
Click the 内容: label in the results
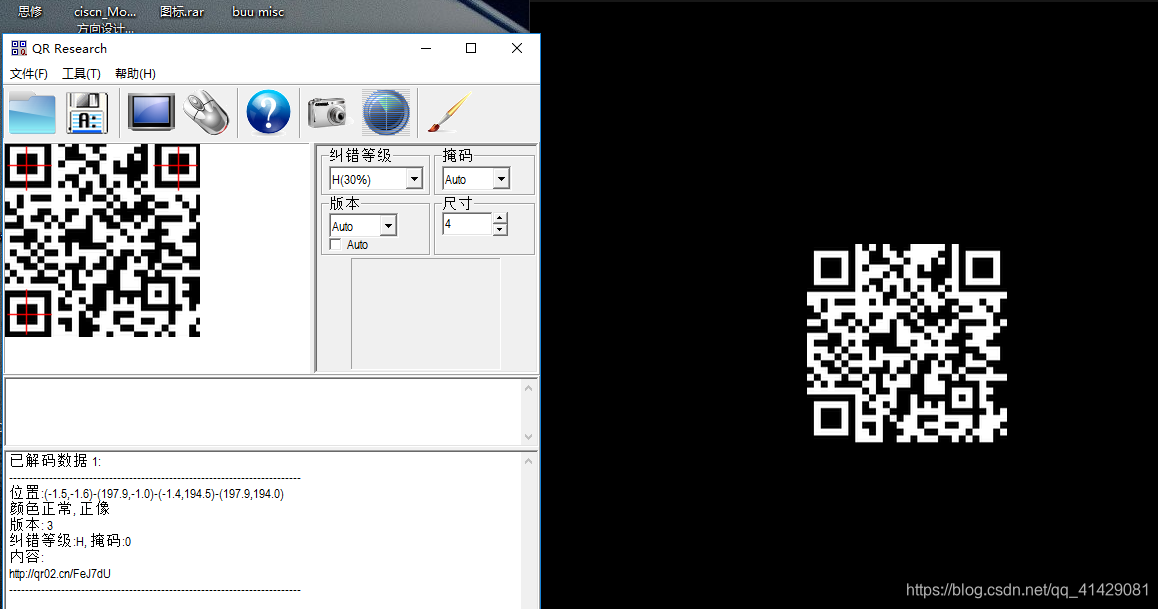[x=27, y=557]
